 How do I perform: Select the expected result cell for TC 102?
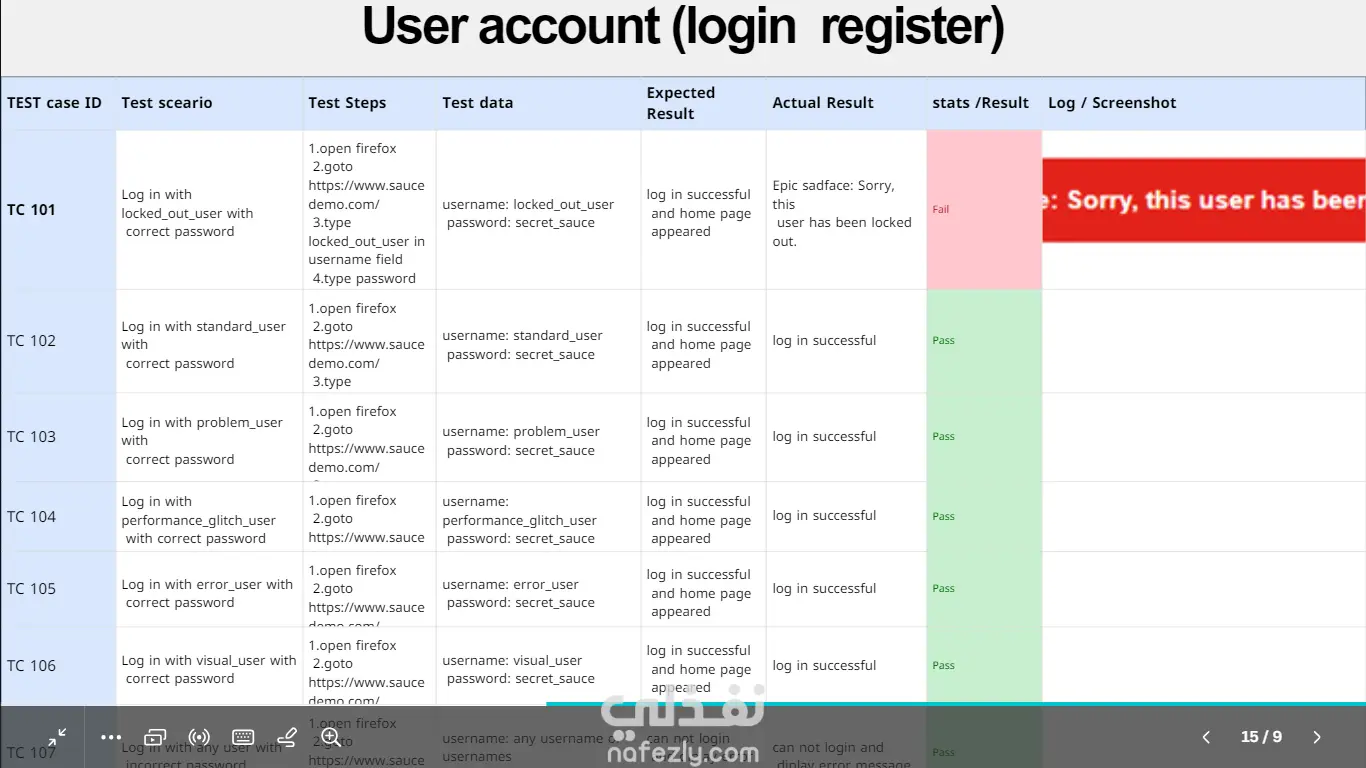(703, 341)
